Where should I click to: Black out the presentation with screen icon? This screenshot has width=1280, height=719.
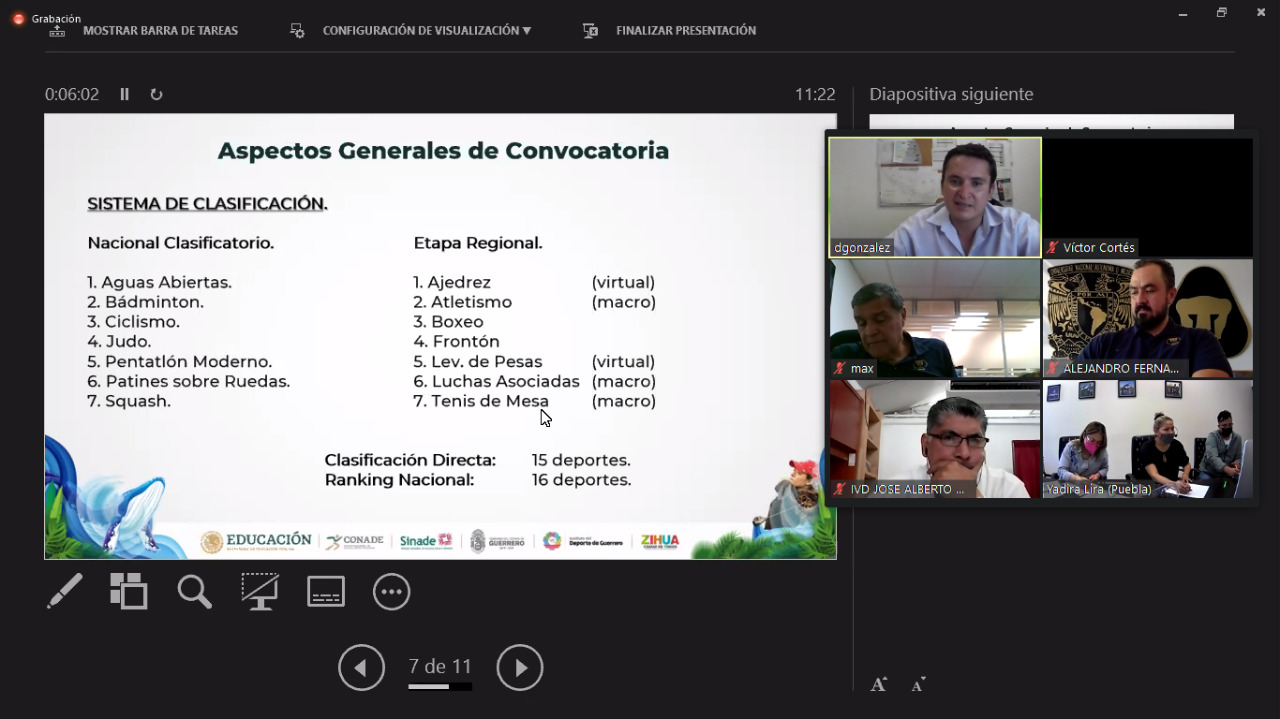click(x=260, y=591)
